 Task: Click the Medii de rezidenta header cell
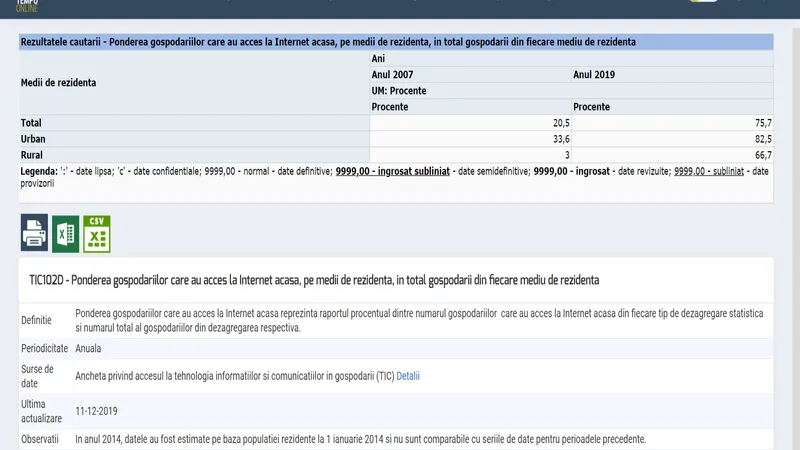[x=59, y=82]
